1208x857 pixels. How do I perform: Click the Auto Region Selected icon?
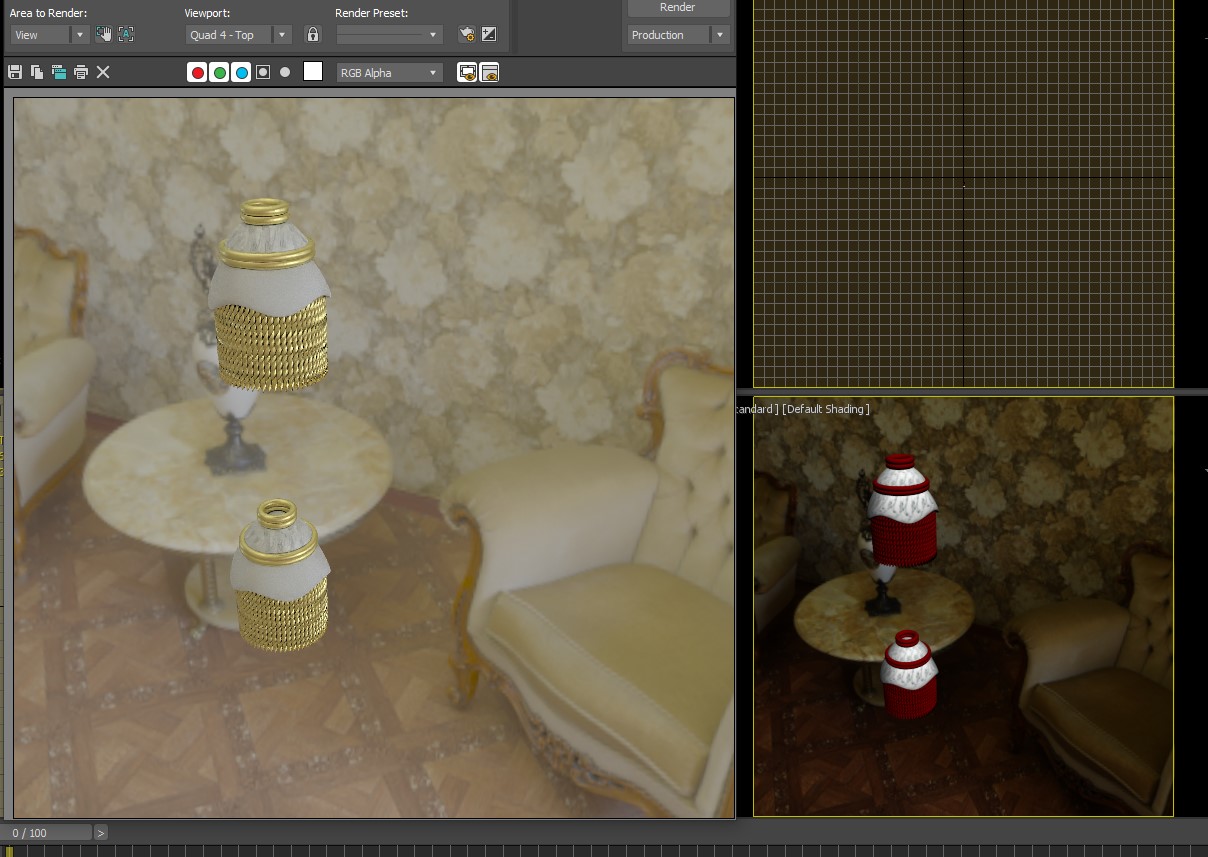coord(126,35)
